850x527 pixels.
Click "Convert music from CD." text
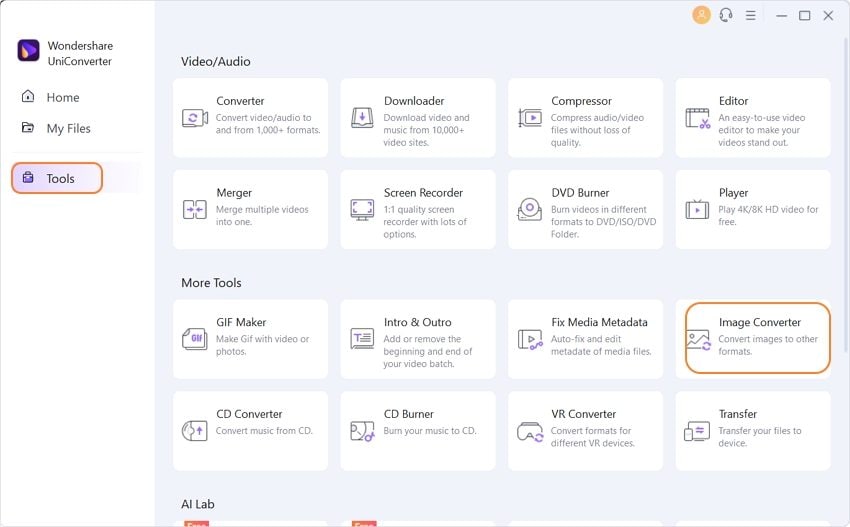pos(265,431)
